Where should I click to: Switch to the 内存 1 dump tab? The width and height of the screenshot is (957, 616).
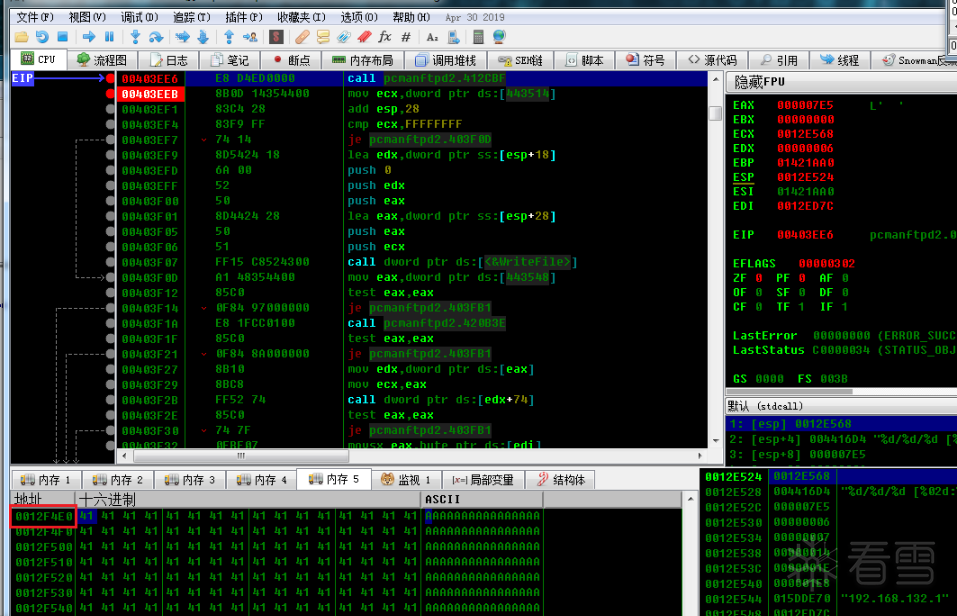[46, 480]
